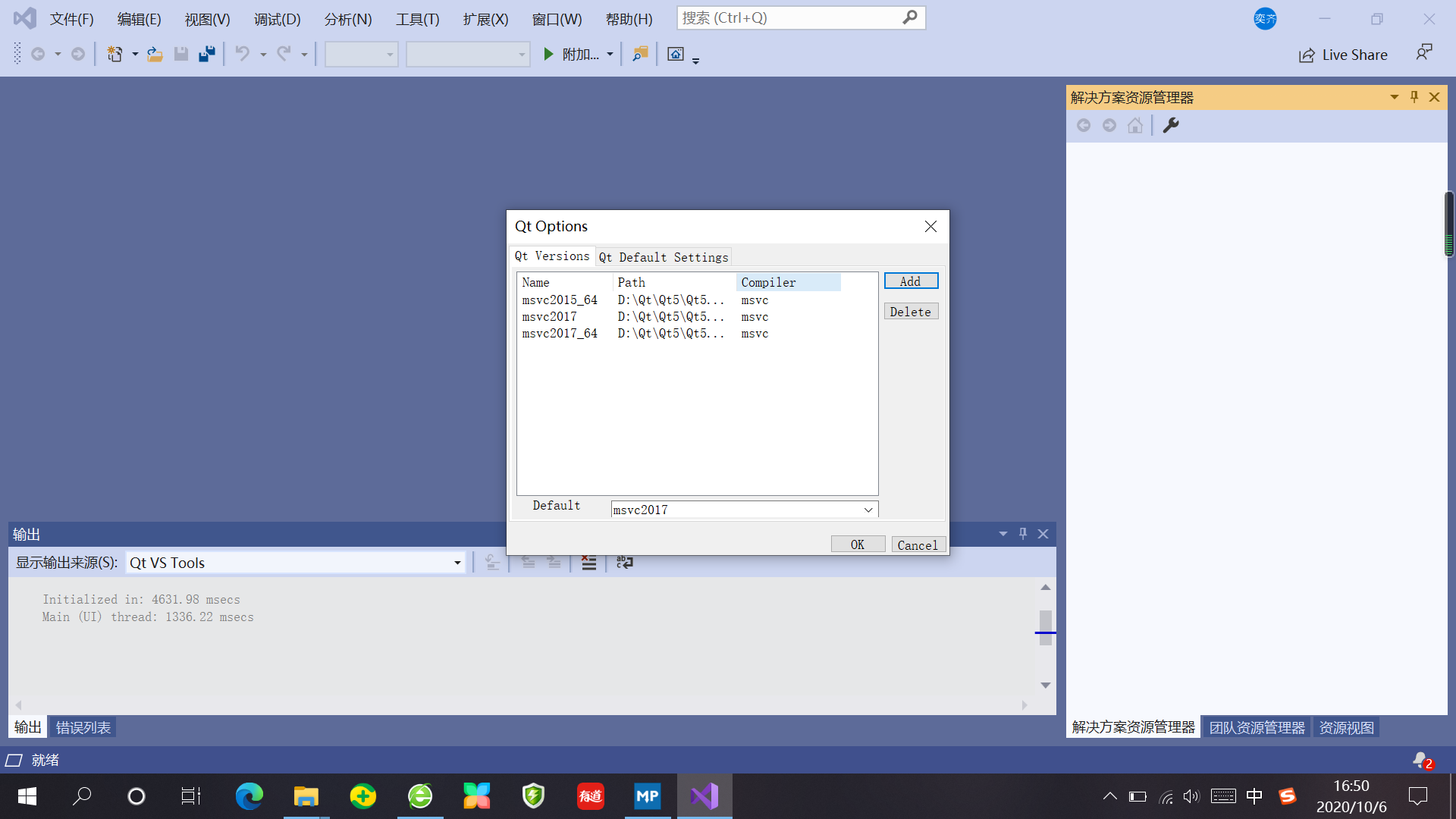This screenshot has width=1456, height=819.
Task: Click the Add button in Qt Options
Action: 911,281
